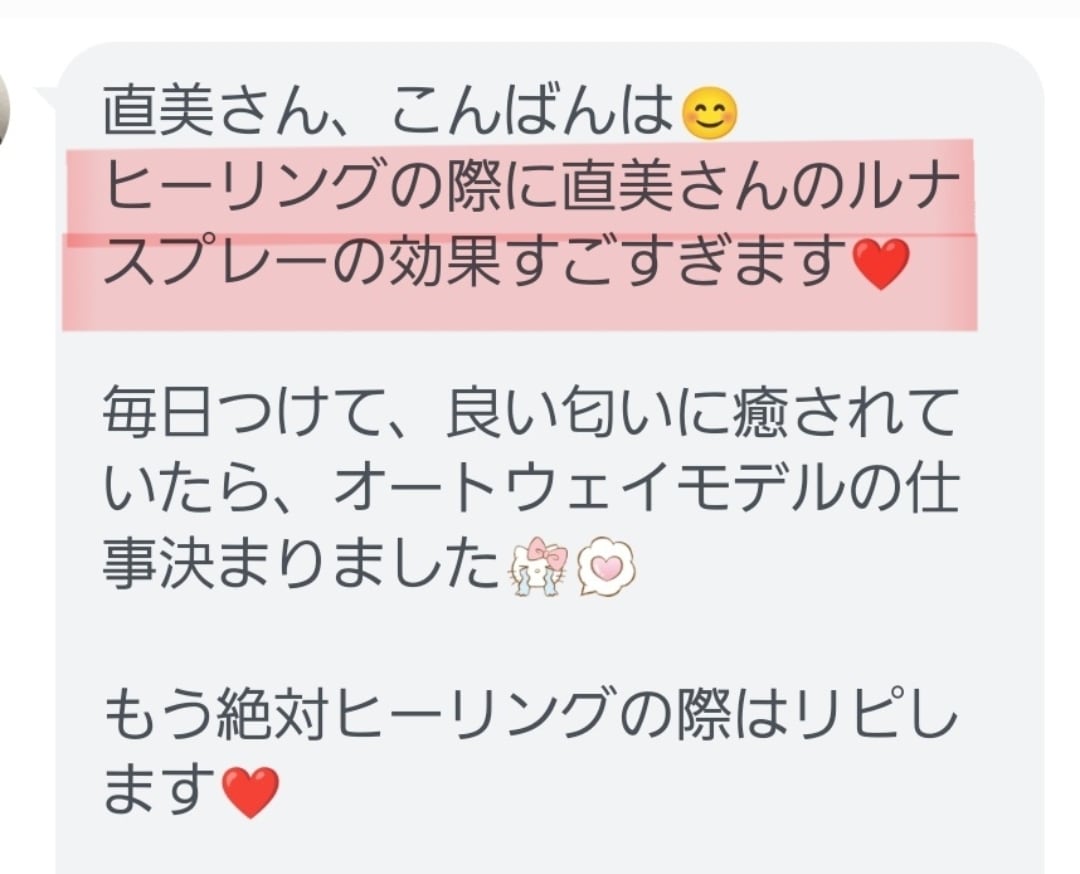Click the highlighted line starting ヒーリングの際に

pyautogui.click(x=532, y=187)
